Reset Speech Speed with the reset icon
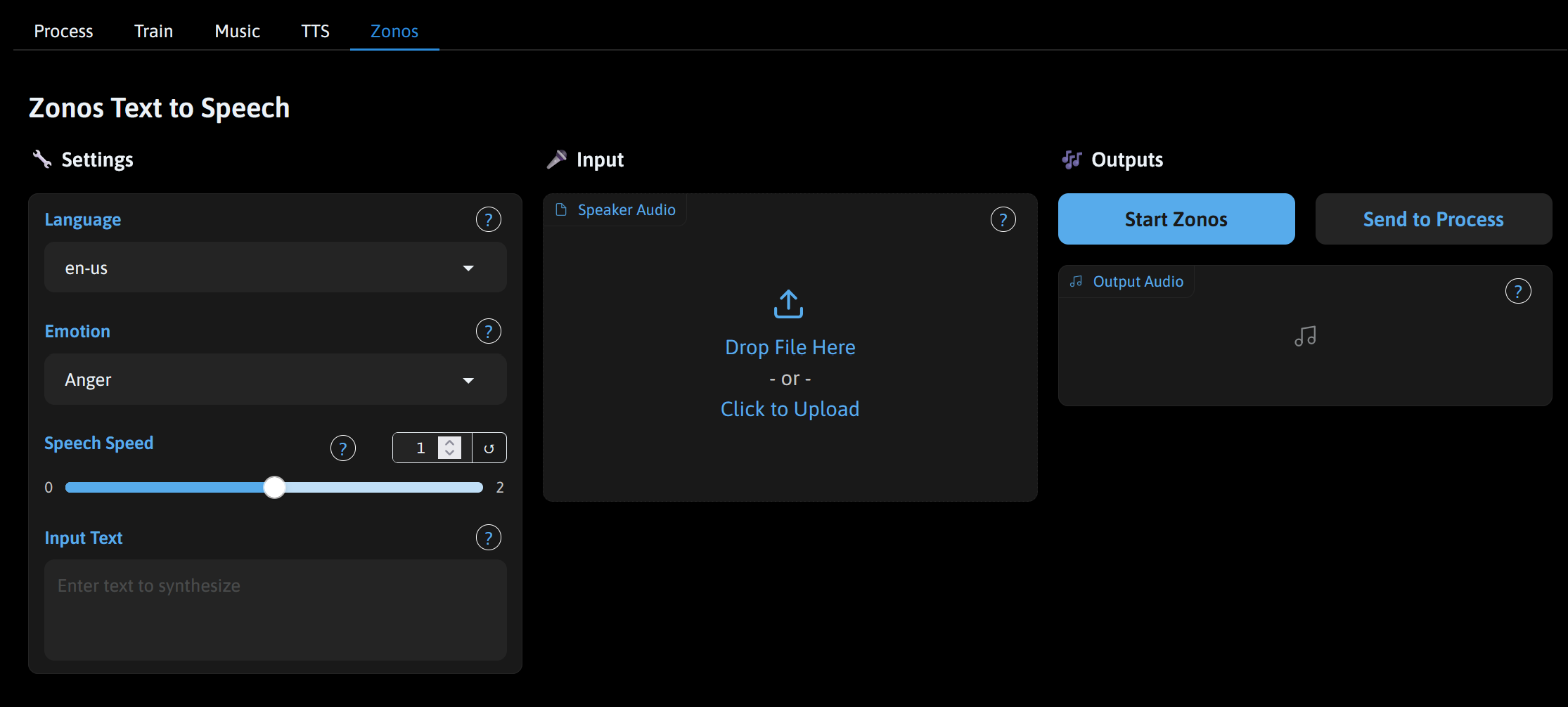The width and height of the screenshot is (1568, 707). coord(489,448)
